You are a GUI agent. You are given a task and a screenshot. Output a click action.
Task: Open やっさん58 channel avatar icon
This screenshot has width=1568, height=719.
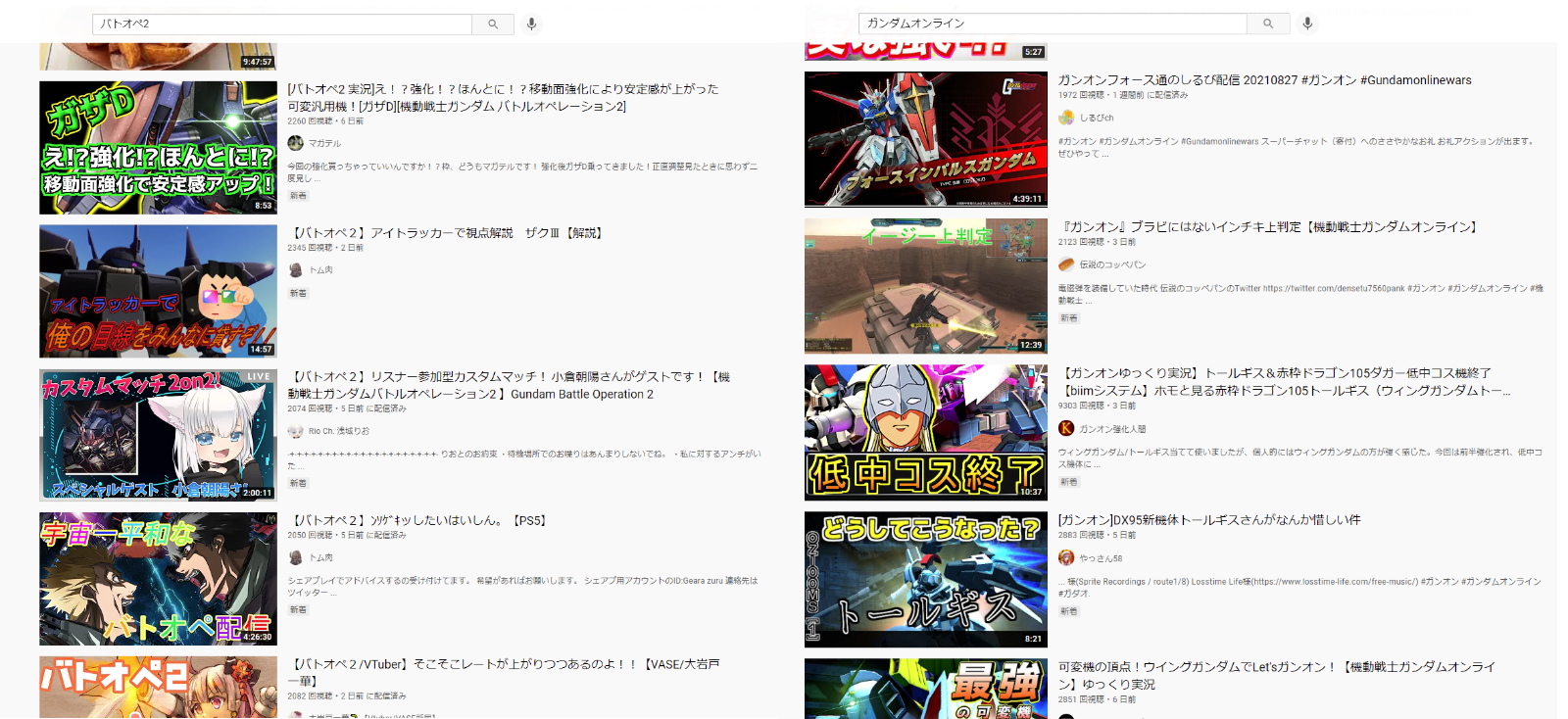coord(1066,558)
